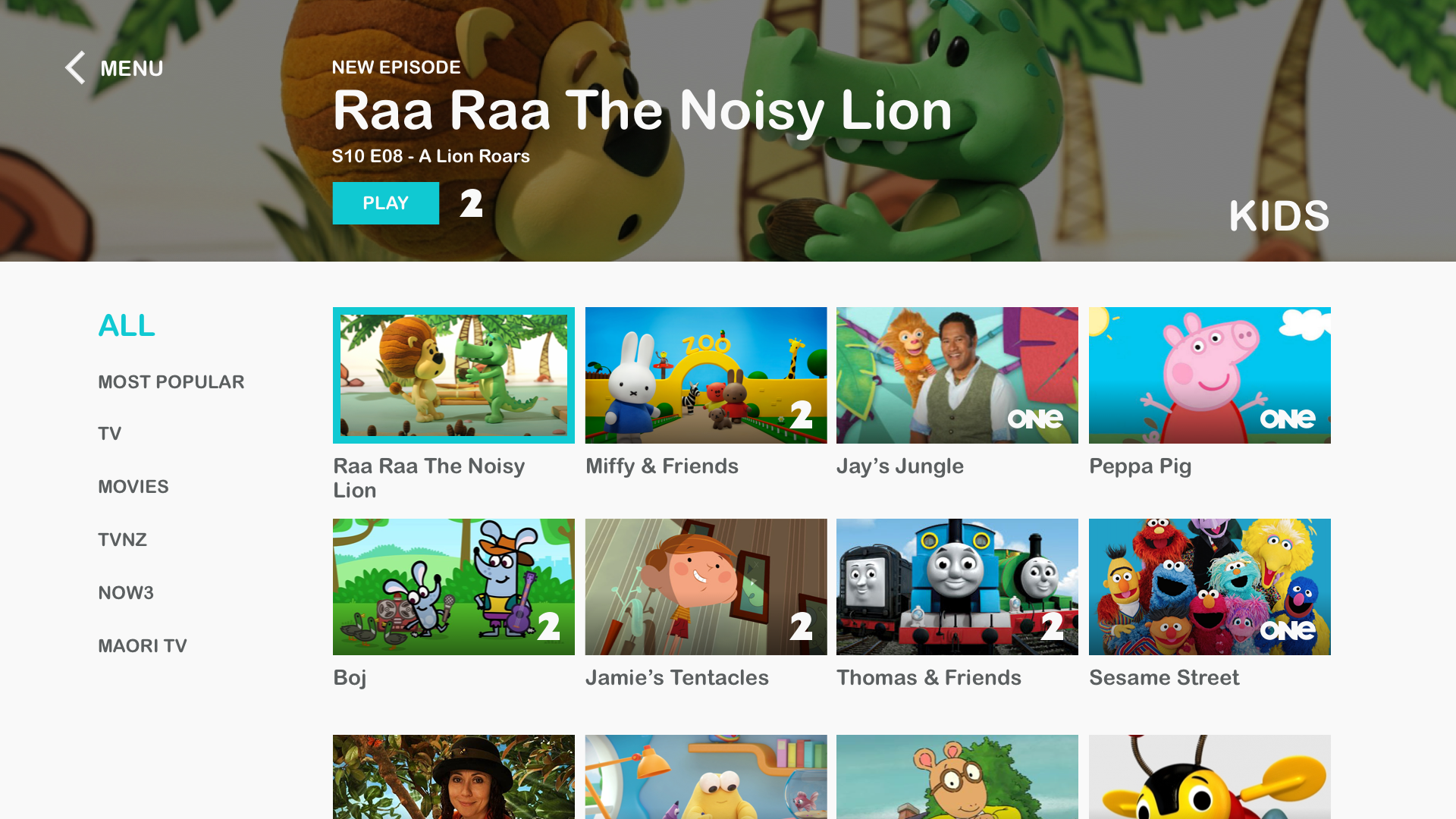Filter by TVNZ channel
This screenshot has width=1456, height=819.
point(122,540)
